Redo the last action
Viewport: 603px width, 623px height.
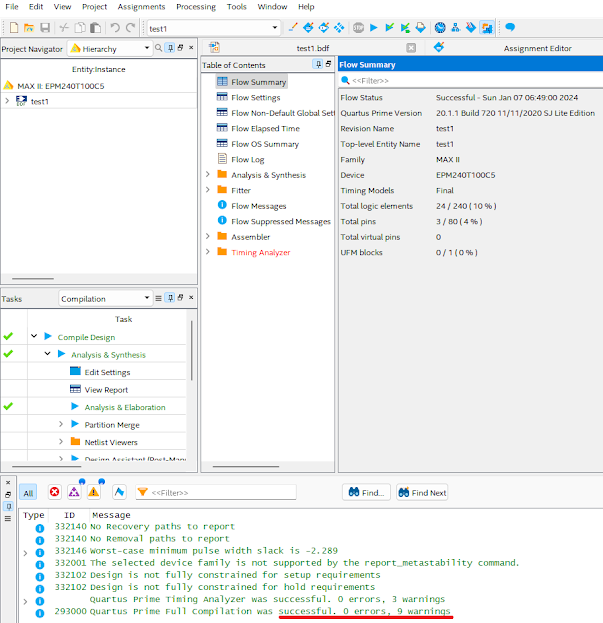(x=130, y=27)
